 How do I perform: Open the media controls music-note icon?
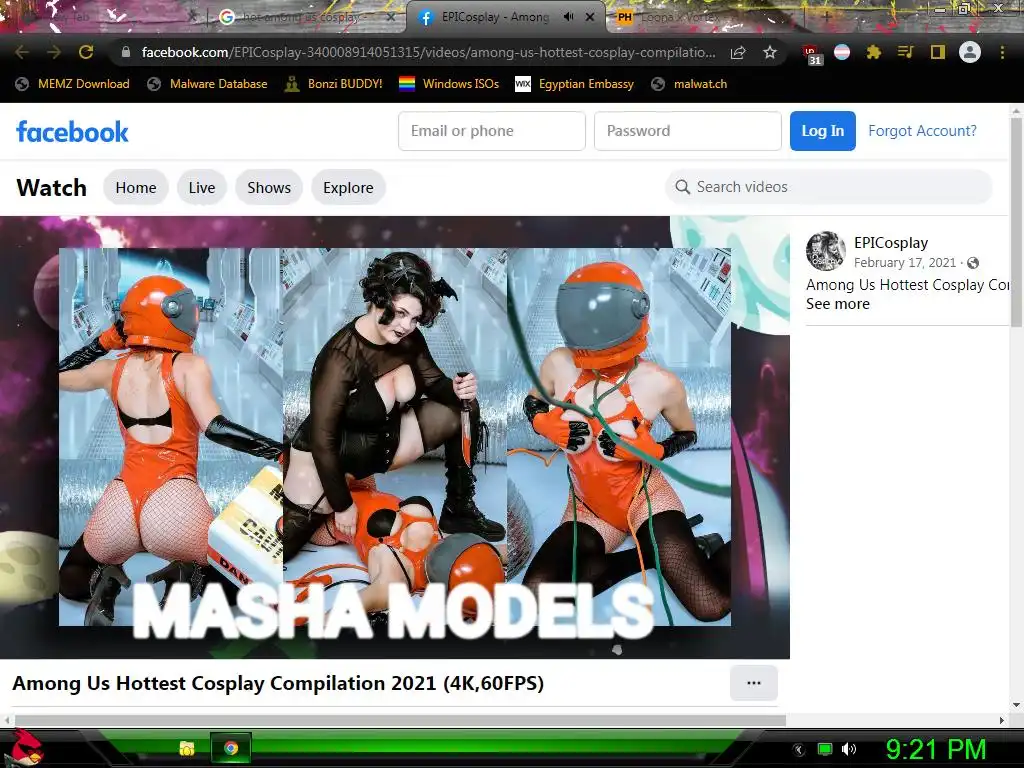pos(905,52)
